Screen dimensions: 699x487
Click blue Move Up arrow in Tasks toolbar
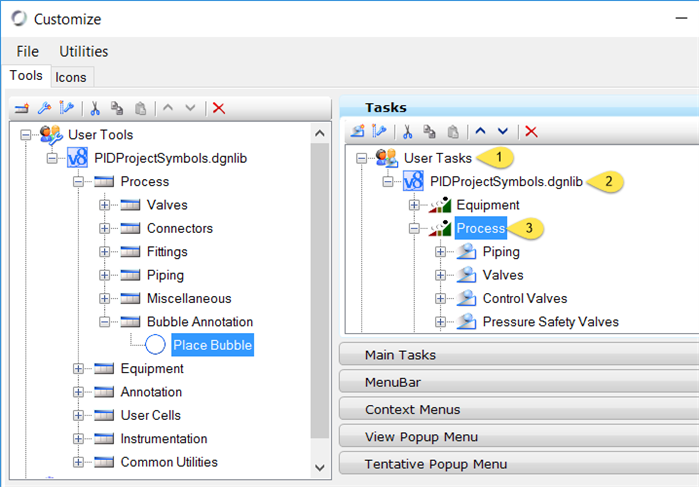480,131
